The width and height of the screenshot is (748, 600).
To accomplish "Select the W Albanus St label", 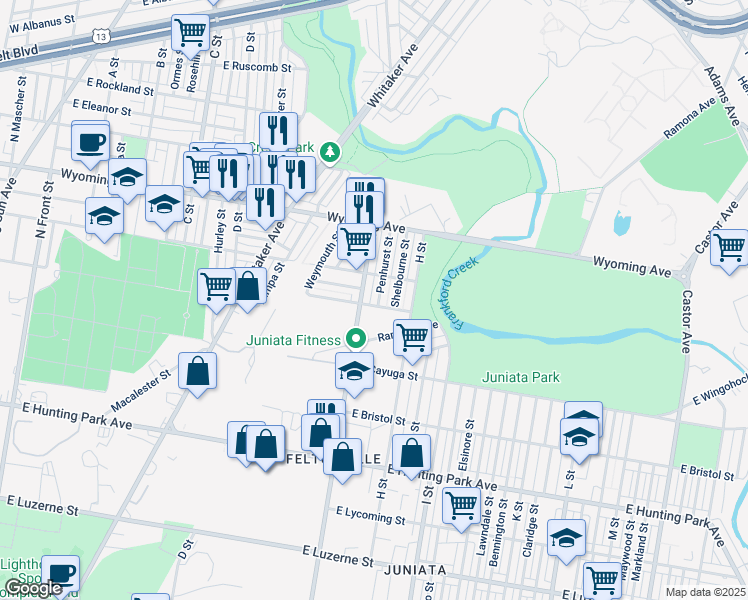I will tap(42, 24).
